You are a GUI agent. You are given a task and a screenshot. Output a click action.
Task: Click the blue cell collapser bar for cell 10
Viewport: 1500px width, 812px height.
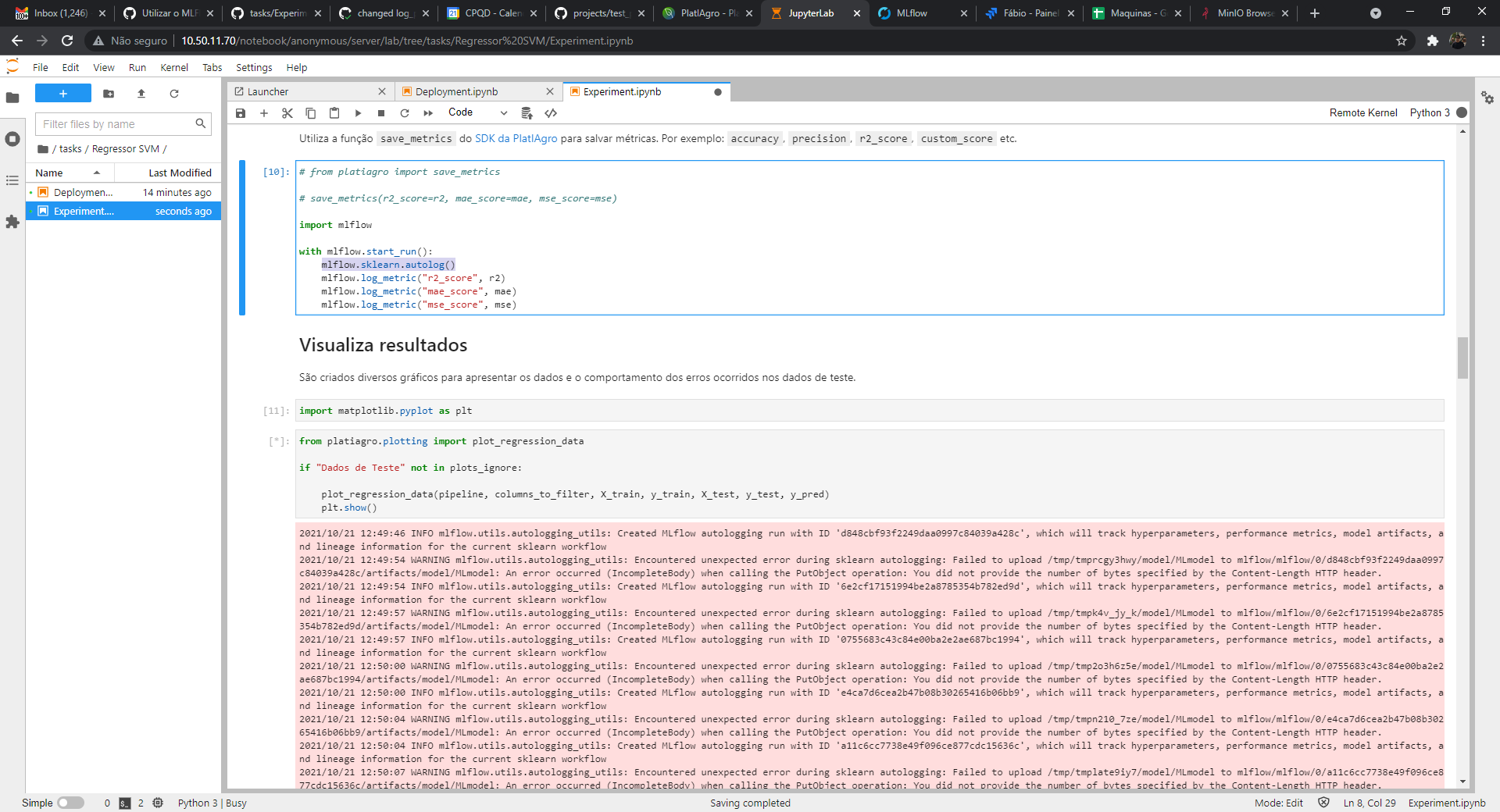pos(242,237)
